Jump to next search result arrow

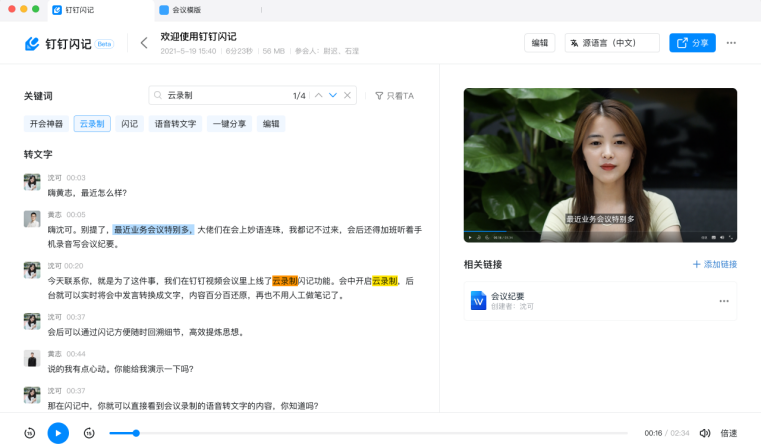(x=333, y=95)
